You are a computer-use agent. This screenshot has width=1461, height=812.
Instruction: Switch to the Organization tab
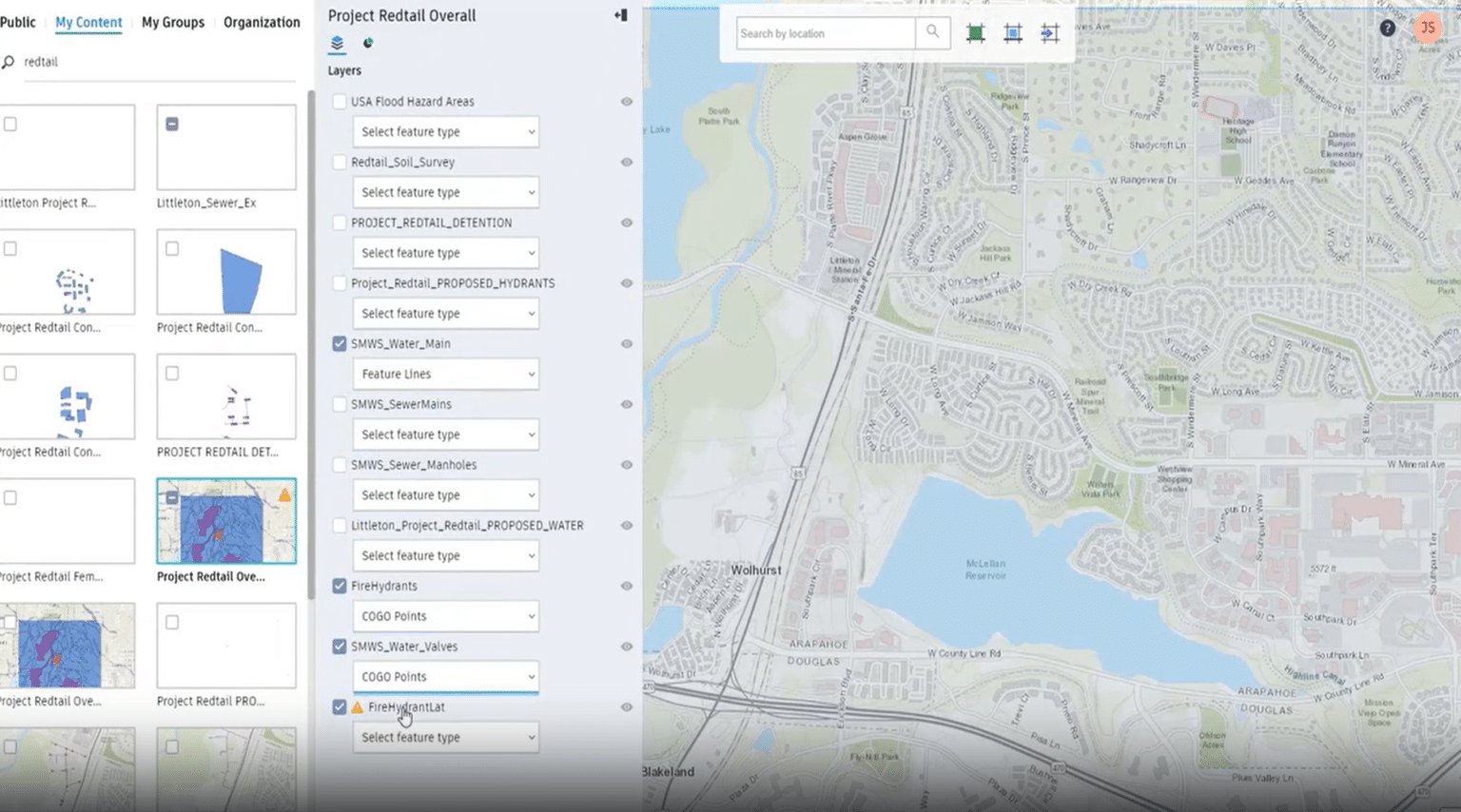click(262, 22)
